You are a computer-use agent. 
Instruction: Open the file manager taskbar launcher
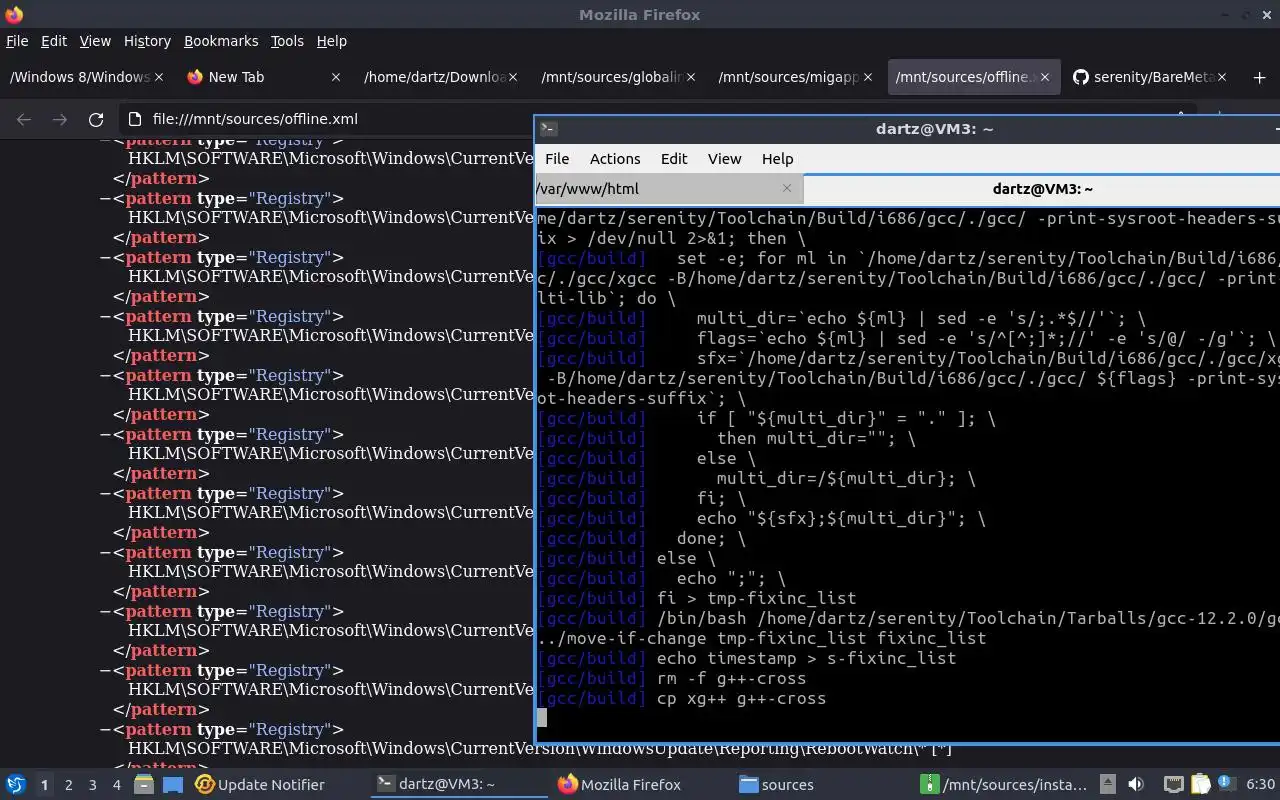tap(143, 785)
